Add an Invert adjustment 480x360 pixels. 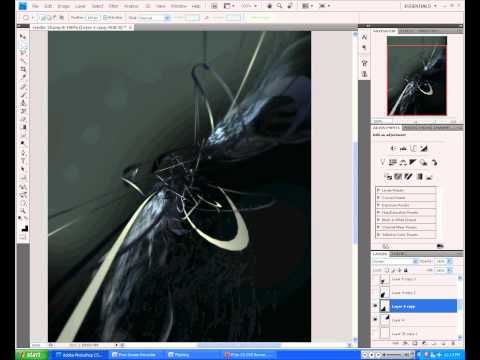(388, 176)
